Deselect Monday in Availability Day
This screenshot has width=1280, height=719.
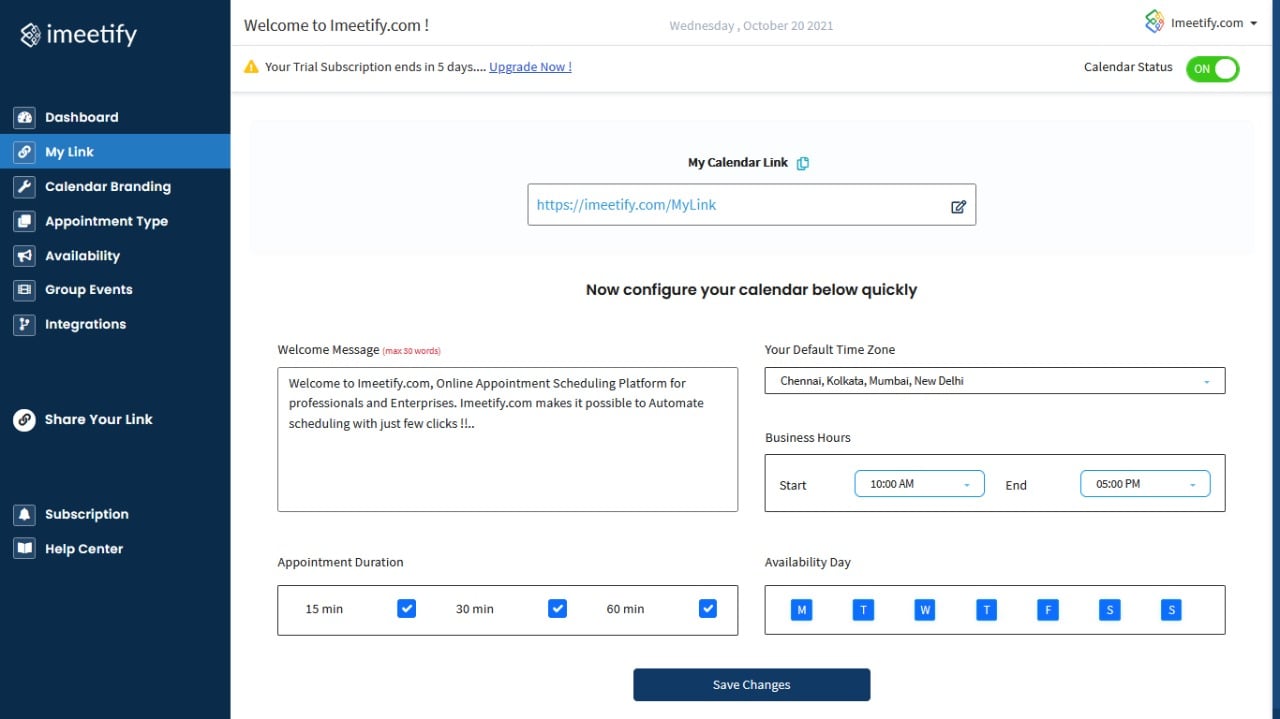(x=801, y=609)
